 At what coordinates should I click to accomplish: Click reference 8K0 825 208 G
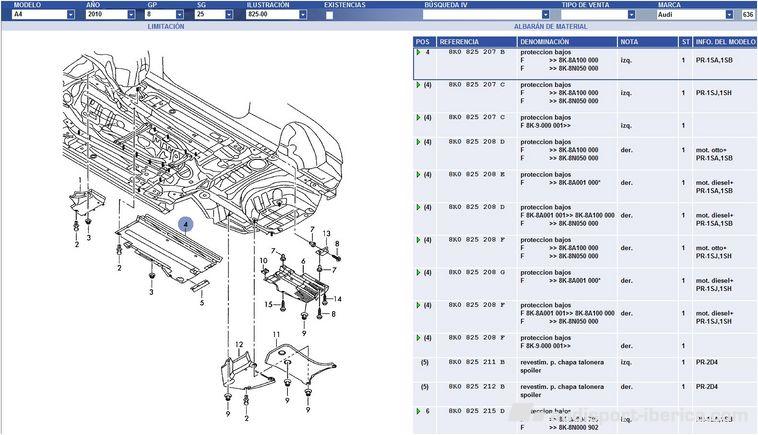(x=476, y=272)
